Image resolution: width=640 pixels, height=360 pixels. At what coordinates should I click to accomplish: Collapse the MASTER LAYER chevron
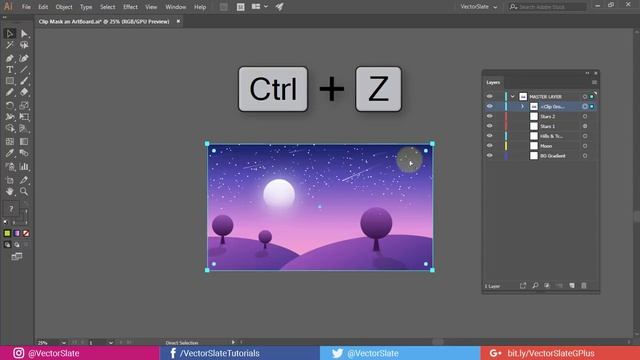pos(513,97)
